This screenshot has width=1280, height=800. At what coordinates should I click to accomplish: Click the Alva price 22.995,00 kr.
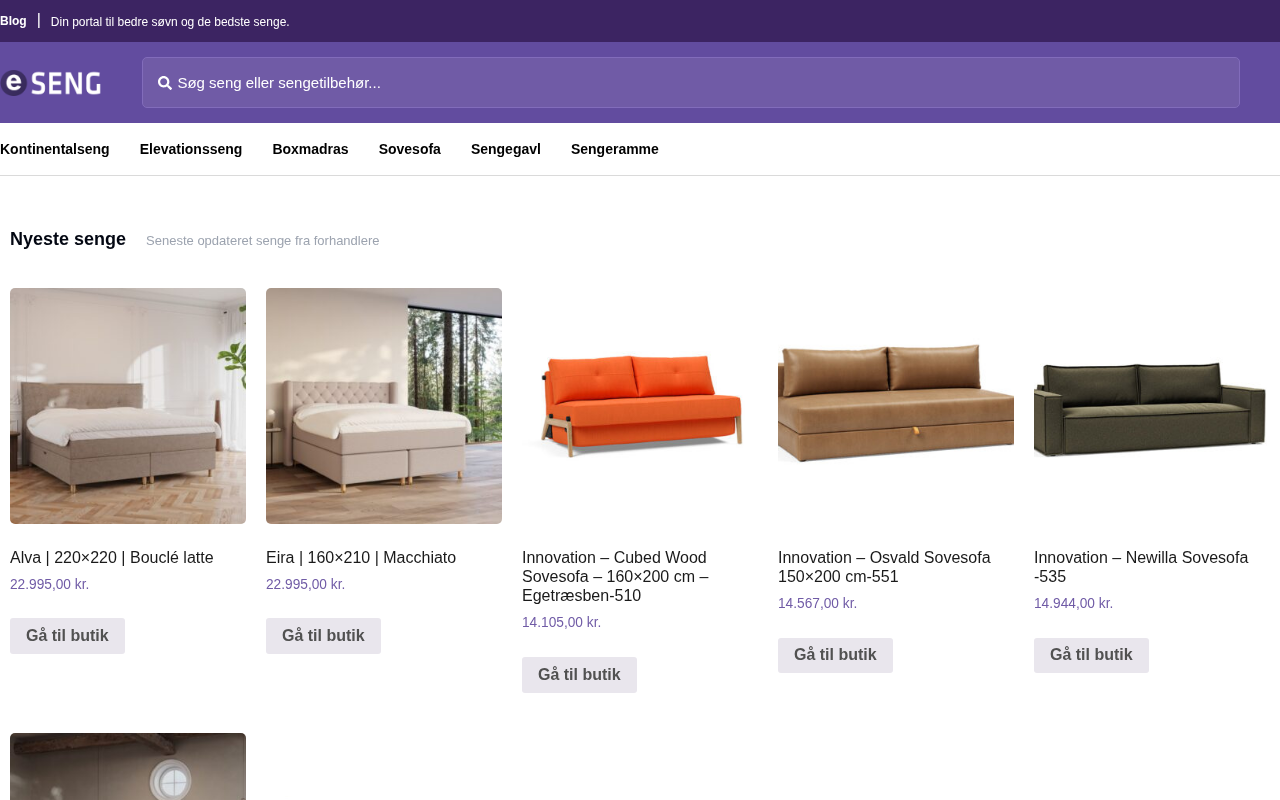point(50,584)
